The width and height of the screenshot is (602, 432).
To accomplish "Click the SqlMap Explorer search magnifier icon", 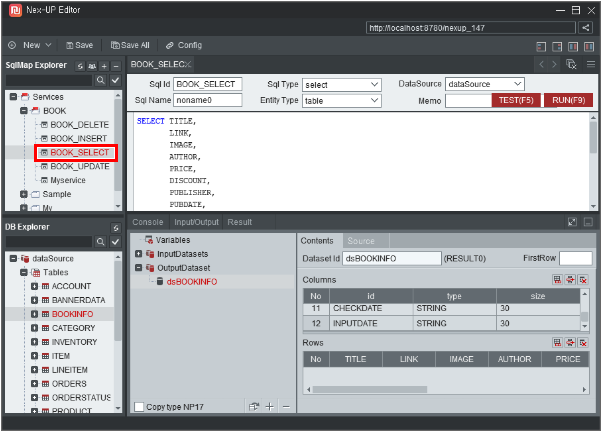I will 101,80.
